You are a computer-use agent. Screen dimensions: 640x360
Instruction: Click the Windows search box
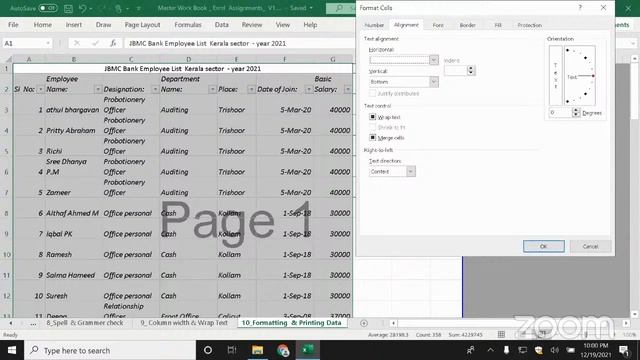110,350
